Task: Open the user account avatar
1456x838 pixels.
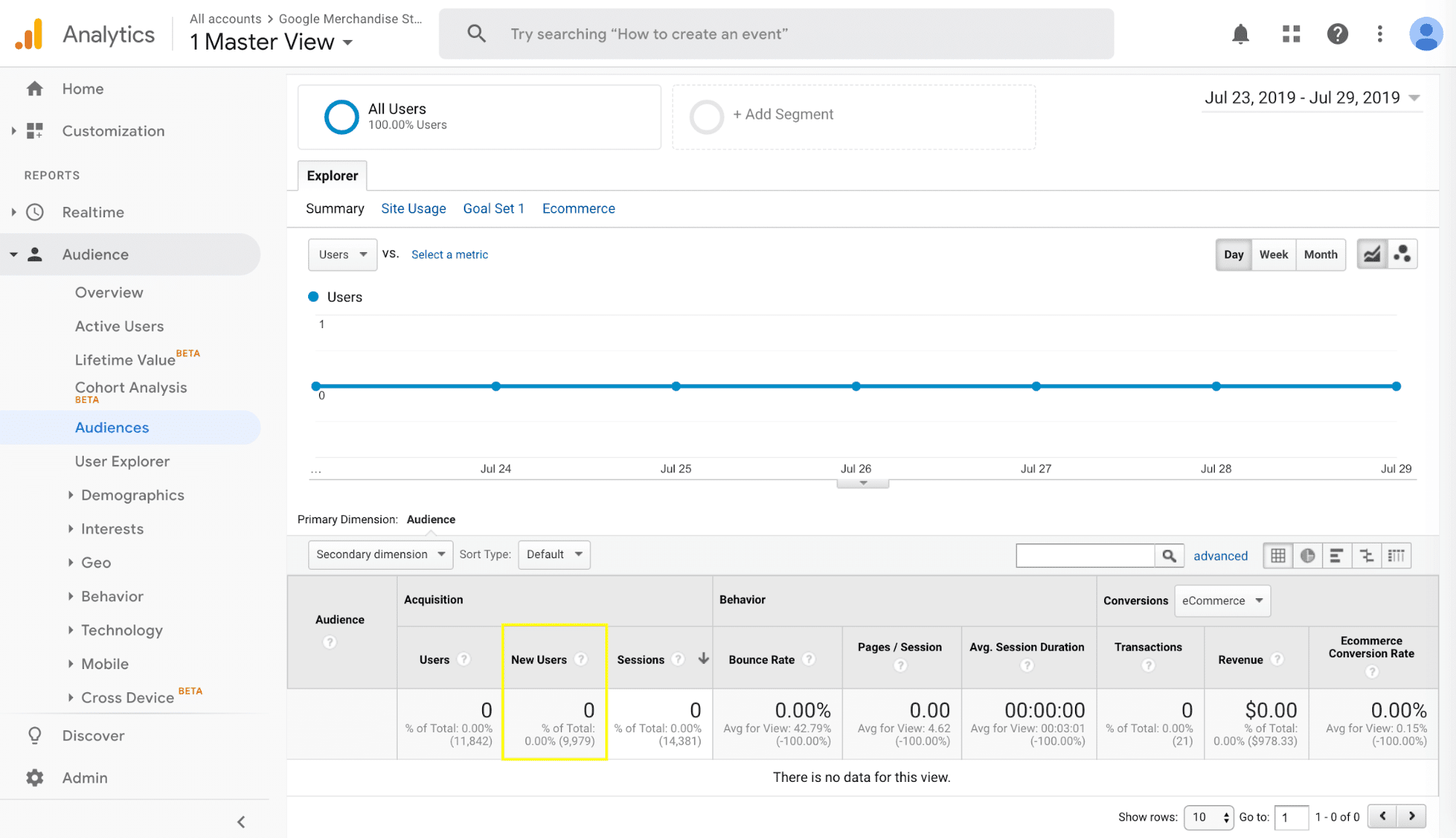Action: coord(1425,34)
